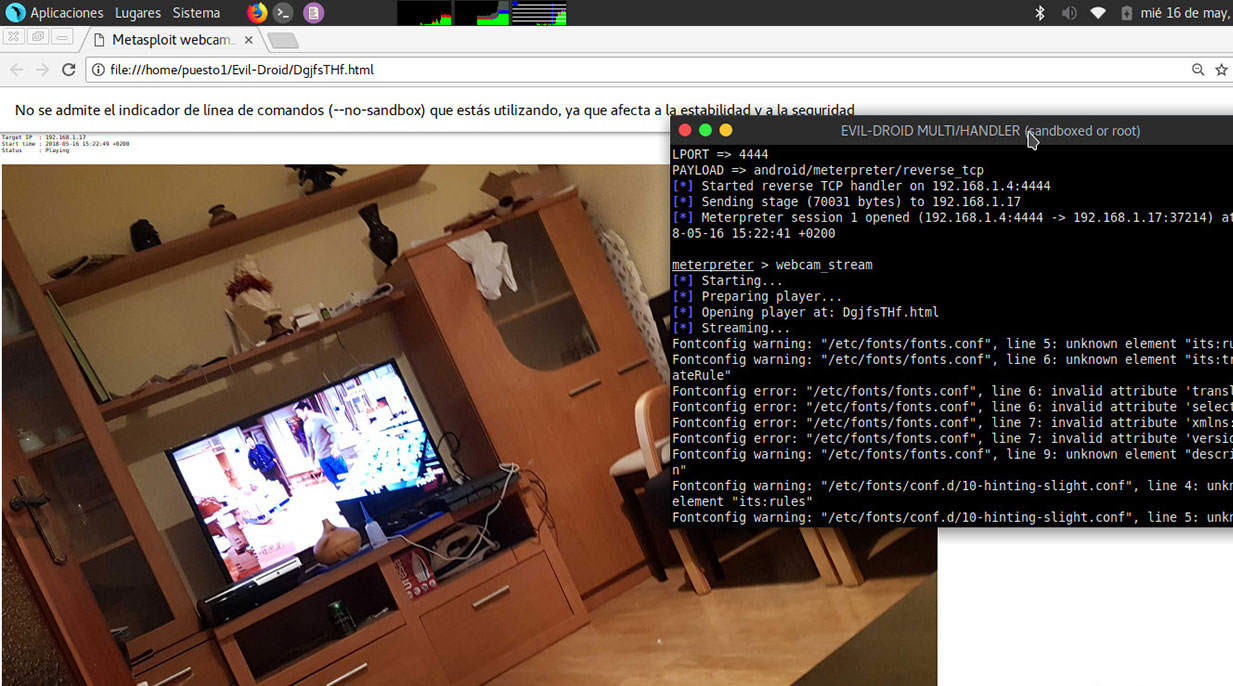The height and width of the screenshot is (686, 1233).
Task: Open the purple text editor launcher
Action: coord(313,13)
